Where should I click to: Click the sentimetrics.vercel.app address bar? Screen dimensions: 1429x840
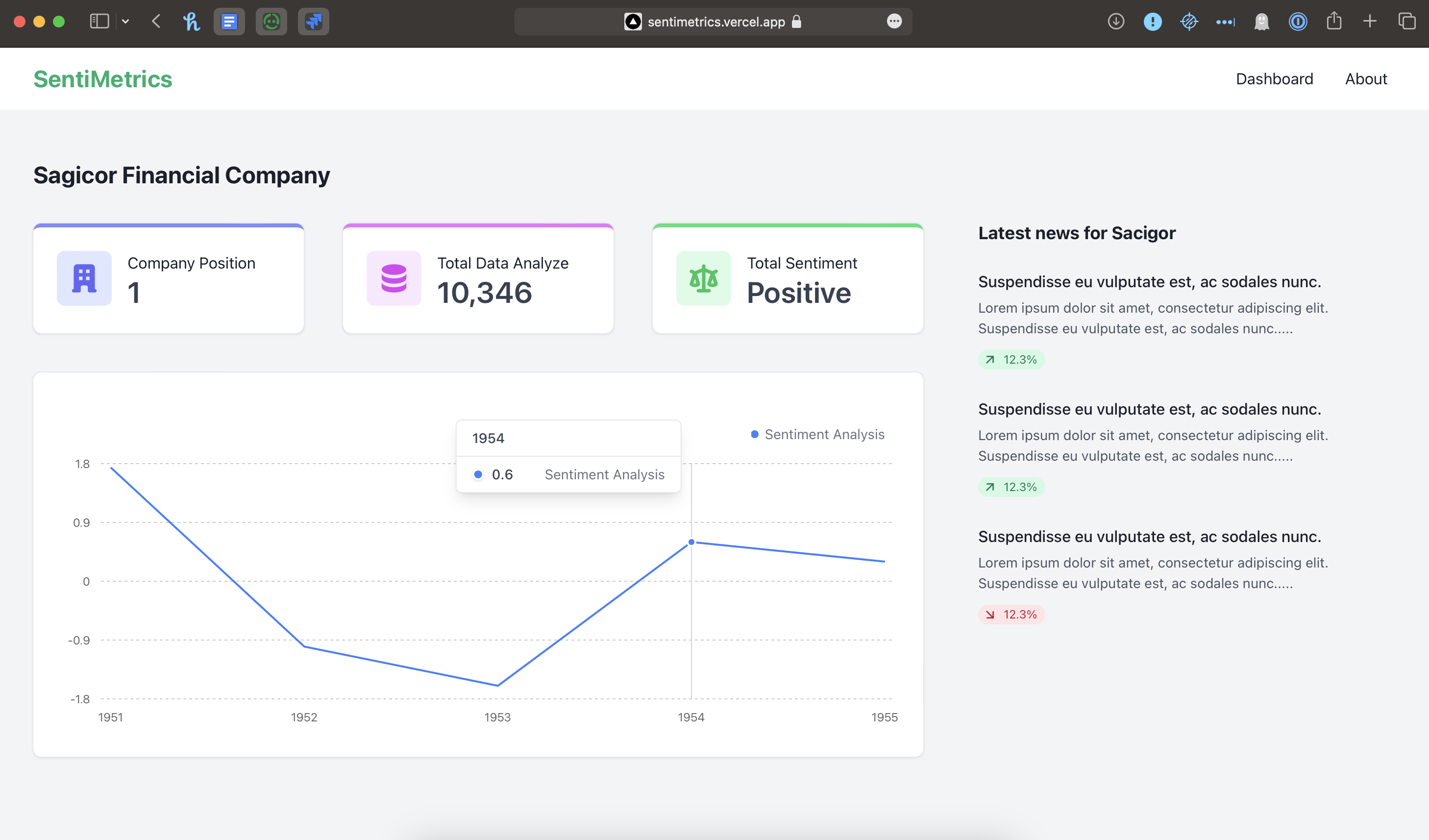pos(714,22)
